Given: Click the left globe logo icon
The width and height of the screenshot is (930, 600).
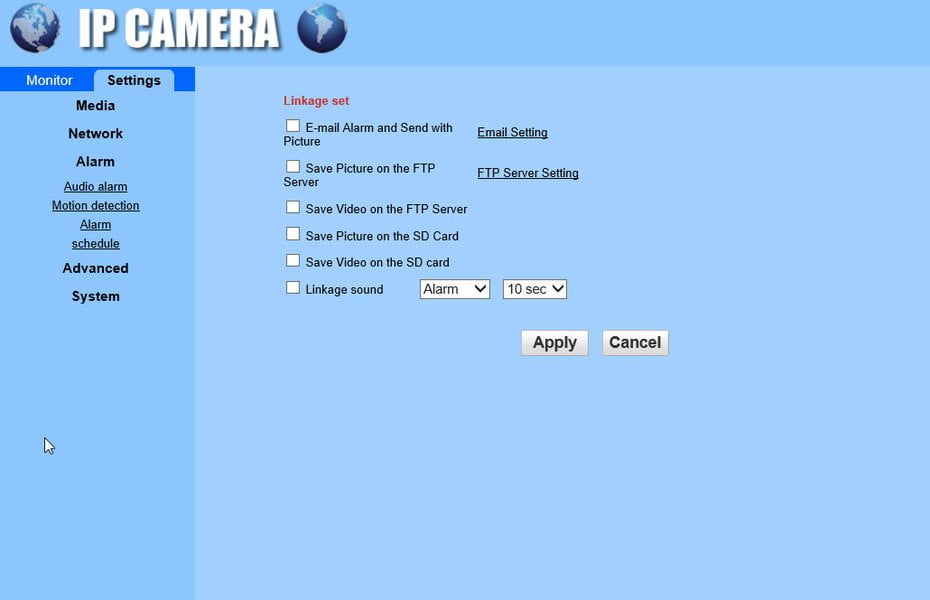Looking at the screenshot, I should point(34,28).
